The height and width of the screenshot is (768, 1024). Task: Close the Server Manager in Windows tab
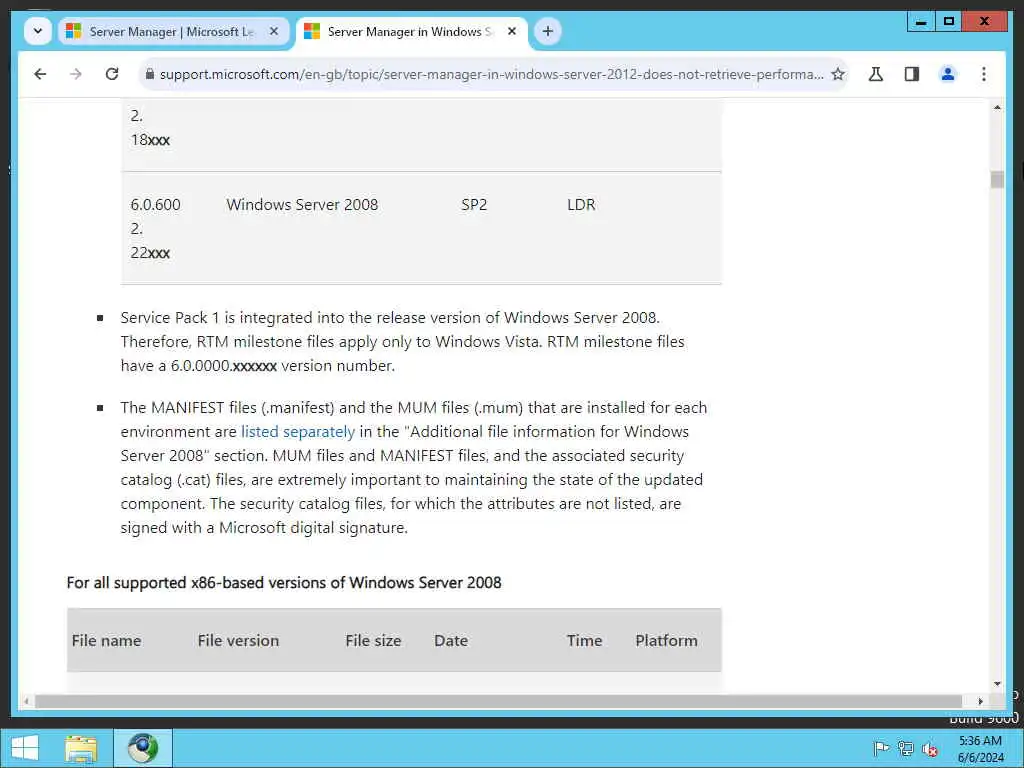click(512, 31)
